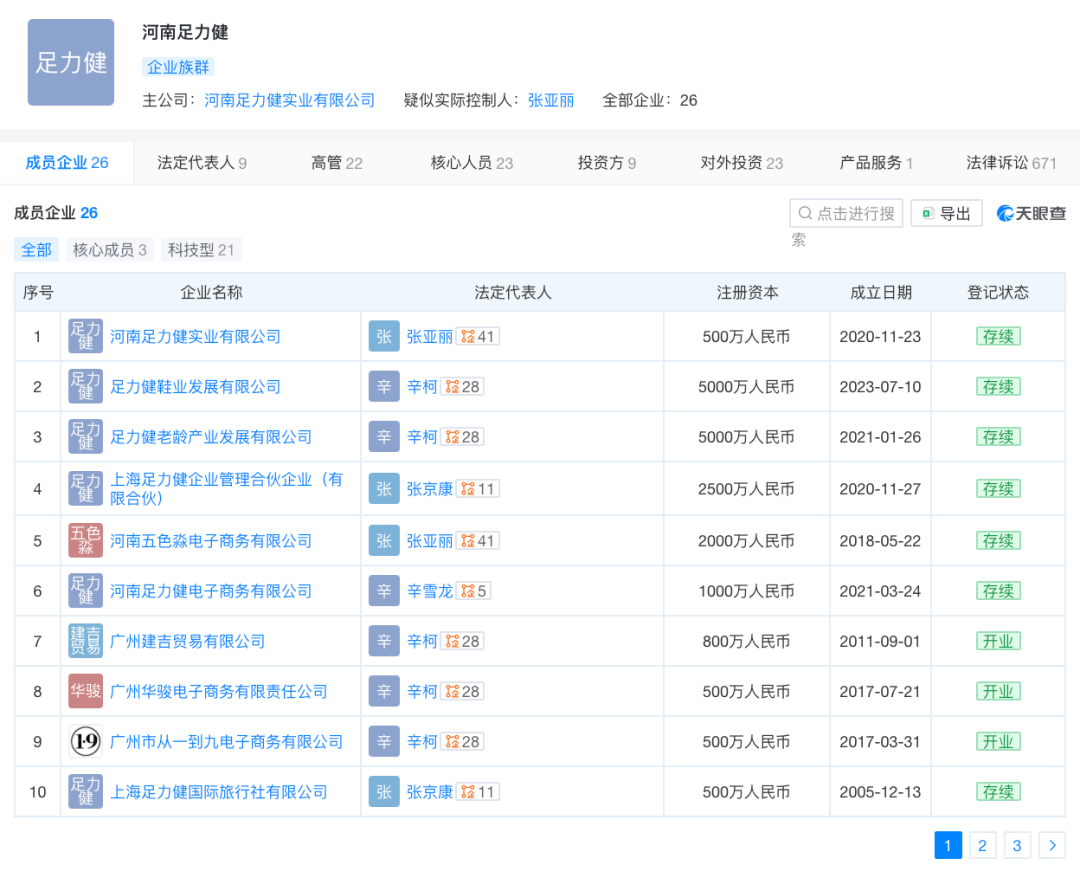The width and height of the screenshot is (1080, 878).
Task: Click the 导出 export button
Action: point(946,213)
